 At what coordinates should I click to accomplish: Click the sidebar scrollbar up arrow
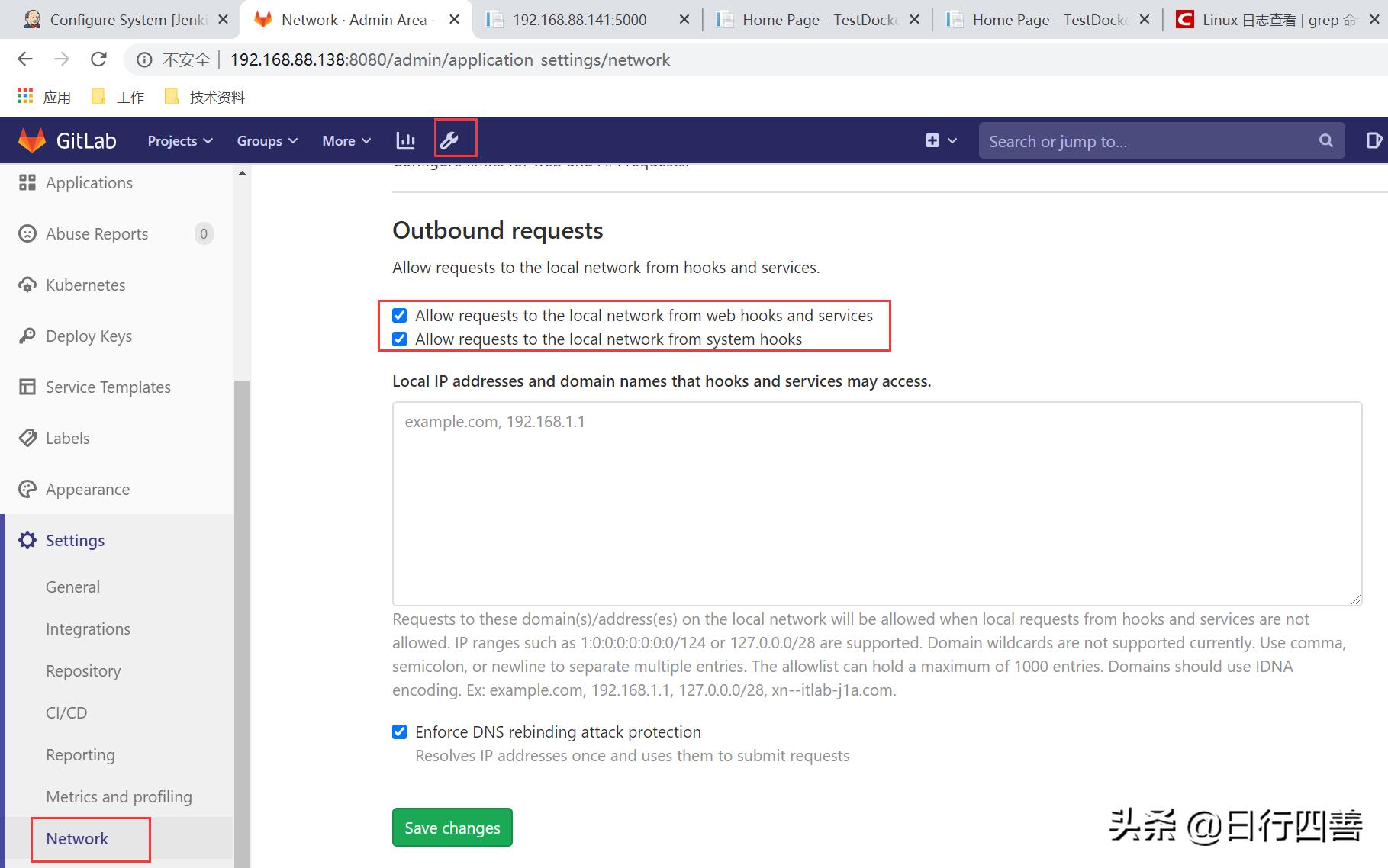click(x=242, y=174)
